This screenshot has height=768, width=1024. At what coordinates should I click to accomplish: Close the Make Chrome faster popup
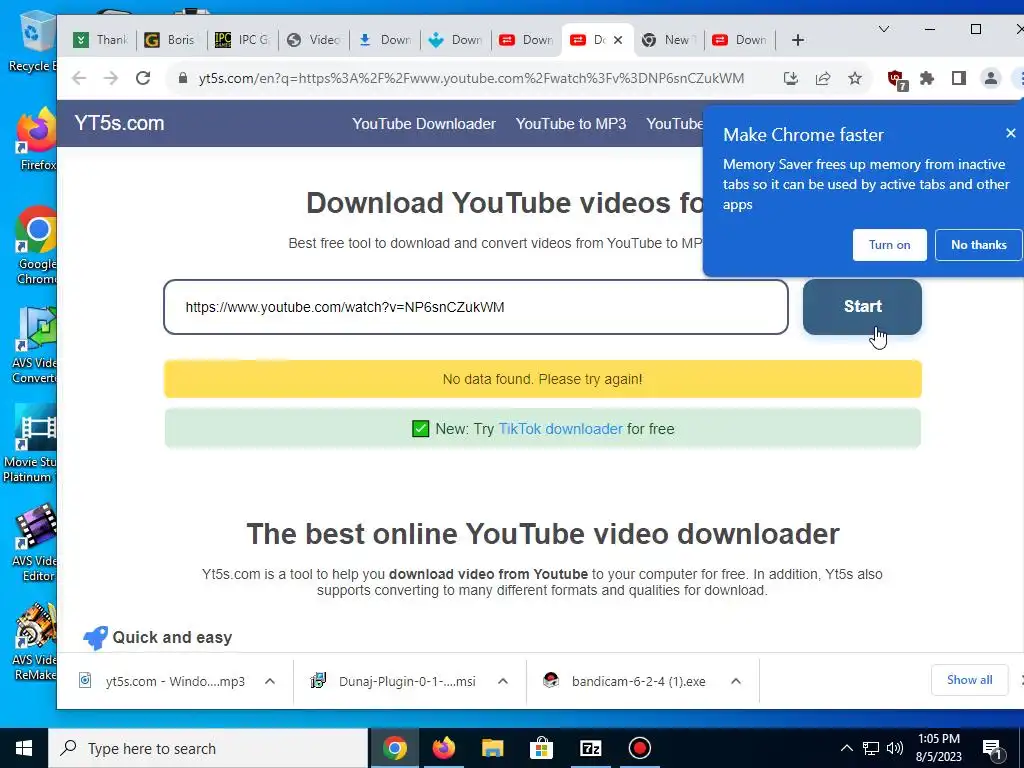coord(1011,133)
